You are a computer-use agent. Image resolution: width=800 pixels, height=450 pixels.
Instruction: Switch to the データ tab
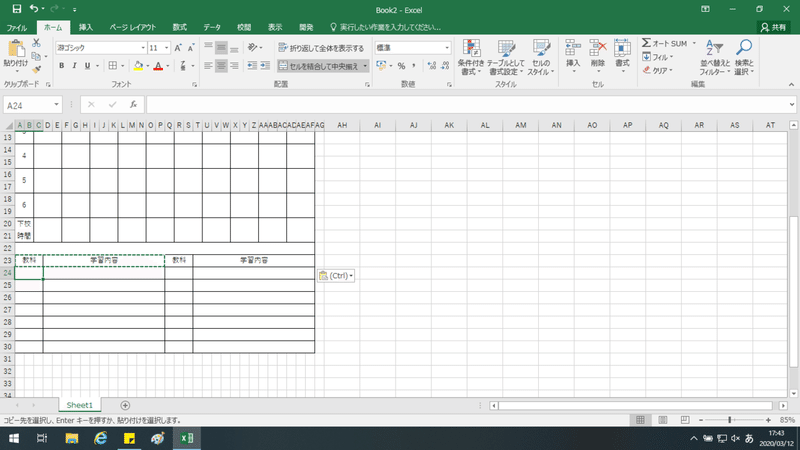tap(212, 28)
